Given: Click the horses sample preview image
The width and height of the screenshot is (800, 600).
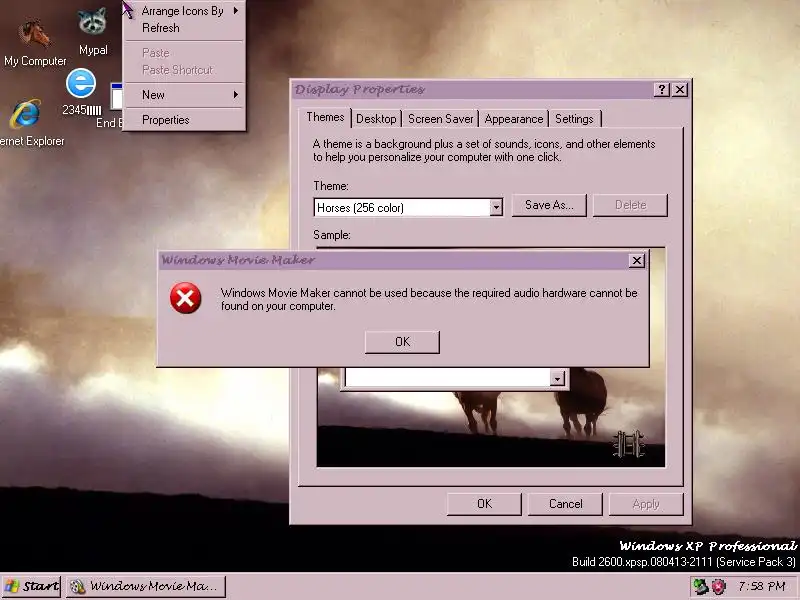Looking at the screenshot, I should [491, 417].
